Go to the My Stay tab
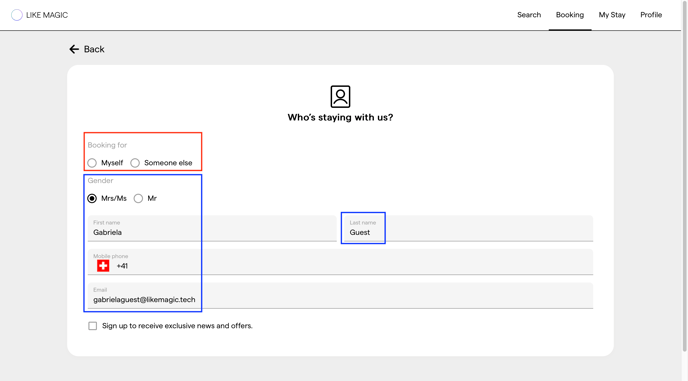Viewport: 688px width, 381px height. (612, 15)
